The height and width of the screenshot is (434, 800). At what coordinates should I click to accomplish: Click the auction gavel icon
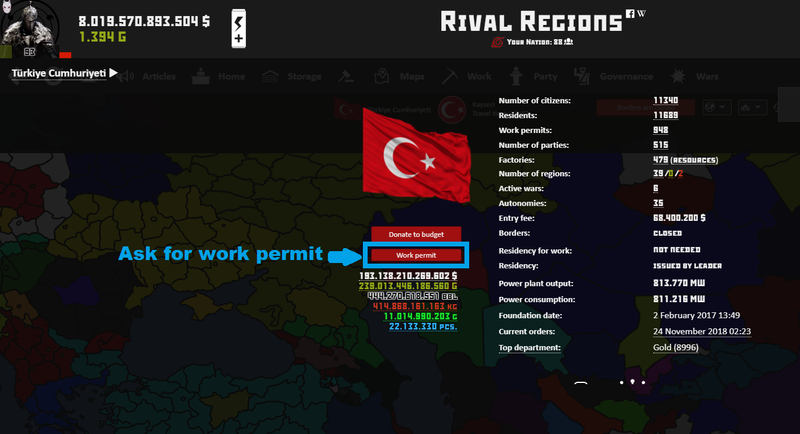coord(346,76)
